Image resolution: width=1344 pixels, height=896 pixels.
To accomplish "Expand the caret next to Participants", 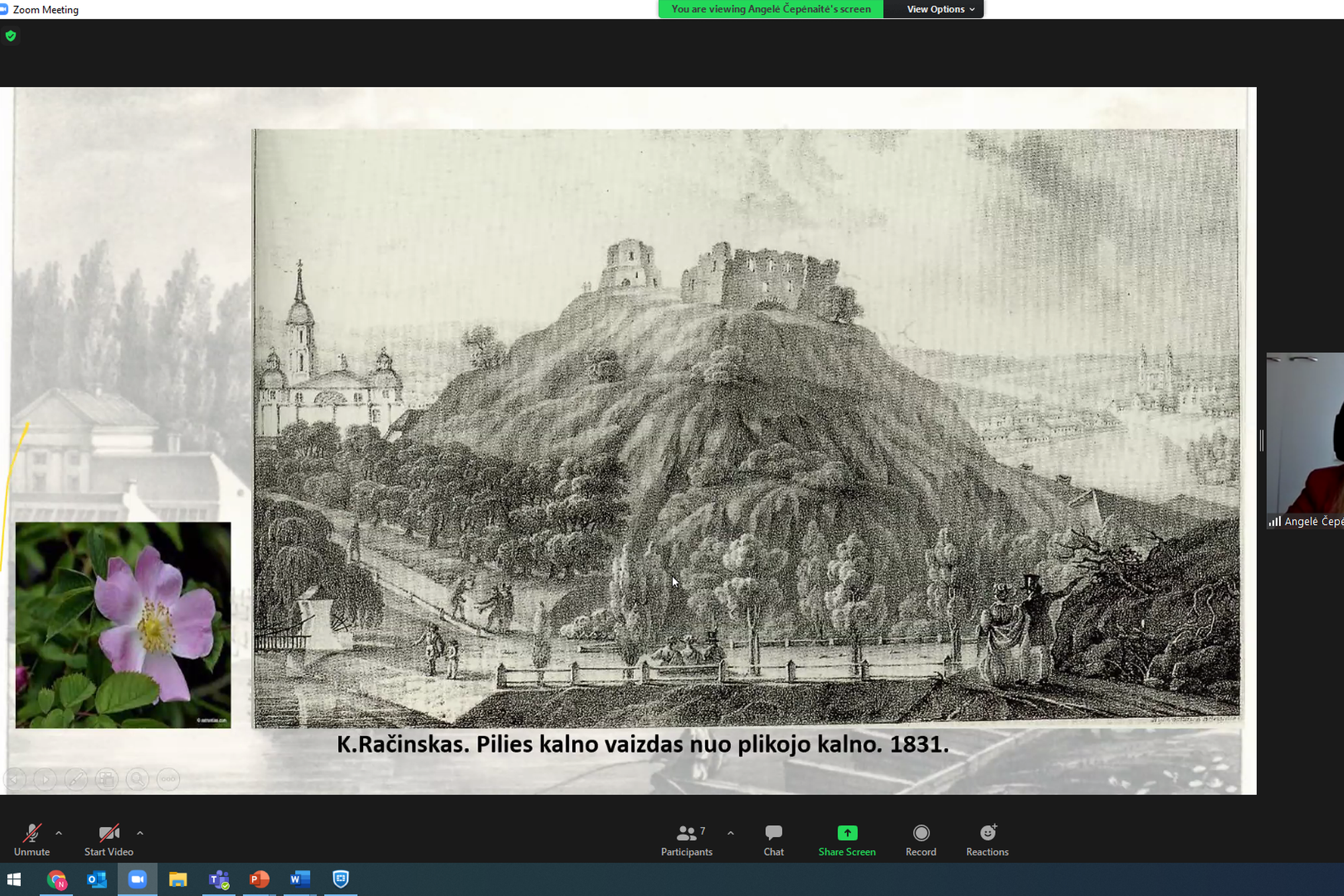I will pyautogui.click(x=730, y=833).
